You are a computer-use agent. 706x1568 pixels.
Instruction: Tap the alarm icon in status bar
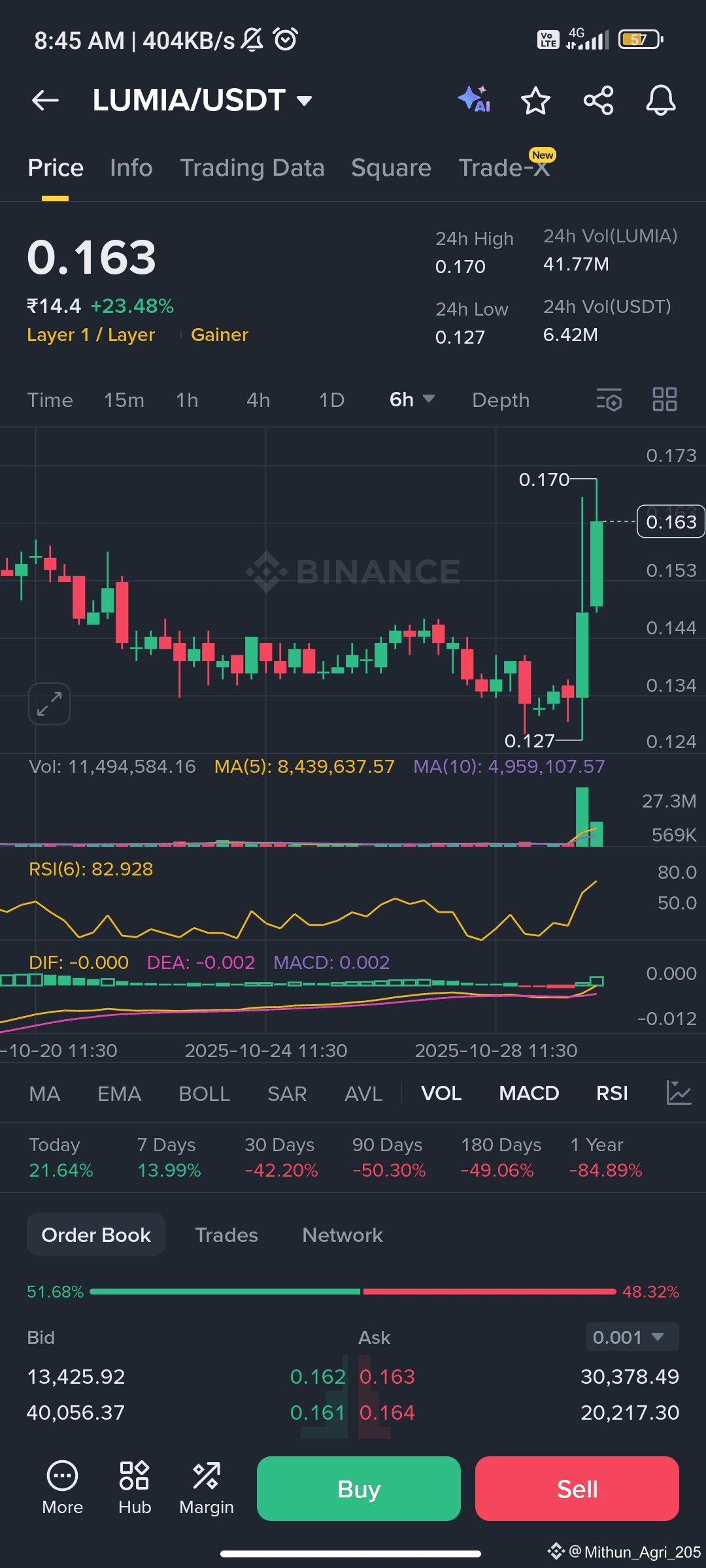pyautogui.click(x=286, y=40)
